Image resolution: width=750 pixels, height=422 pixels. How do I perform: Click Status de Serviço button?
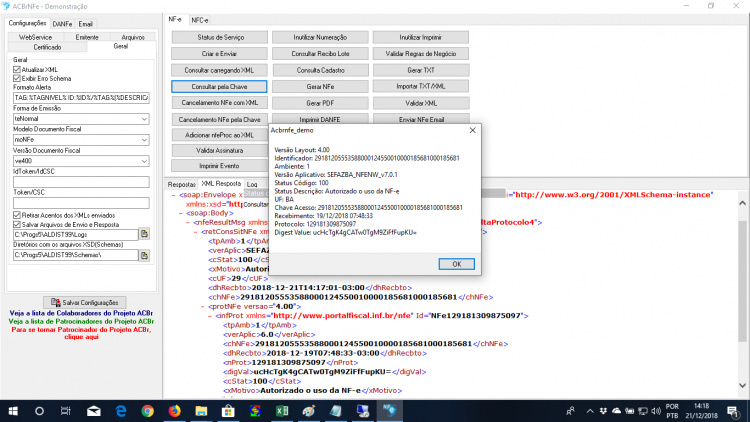220,37
